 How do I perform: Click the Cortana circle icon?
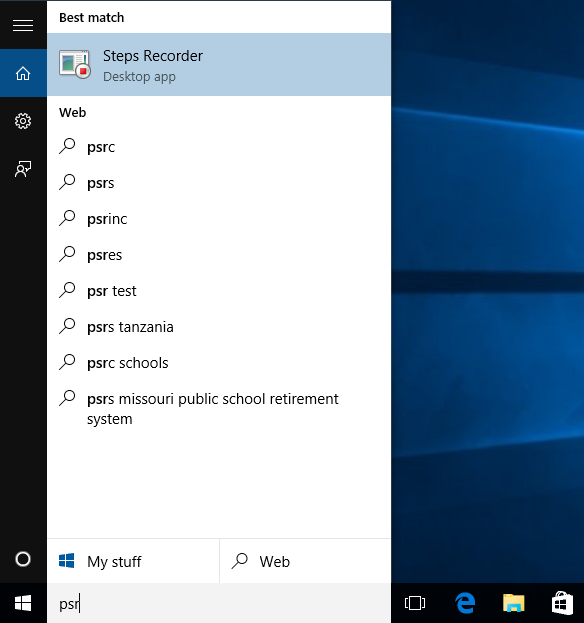coord(23,559)
